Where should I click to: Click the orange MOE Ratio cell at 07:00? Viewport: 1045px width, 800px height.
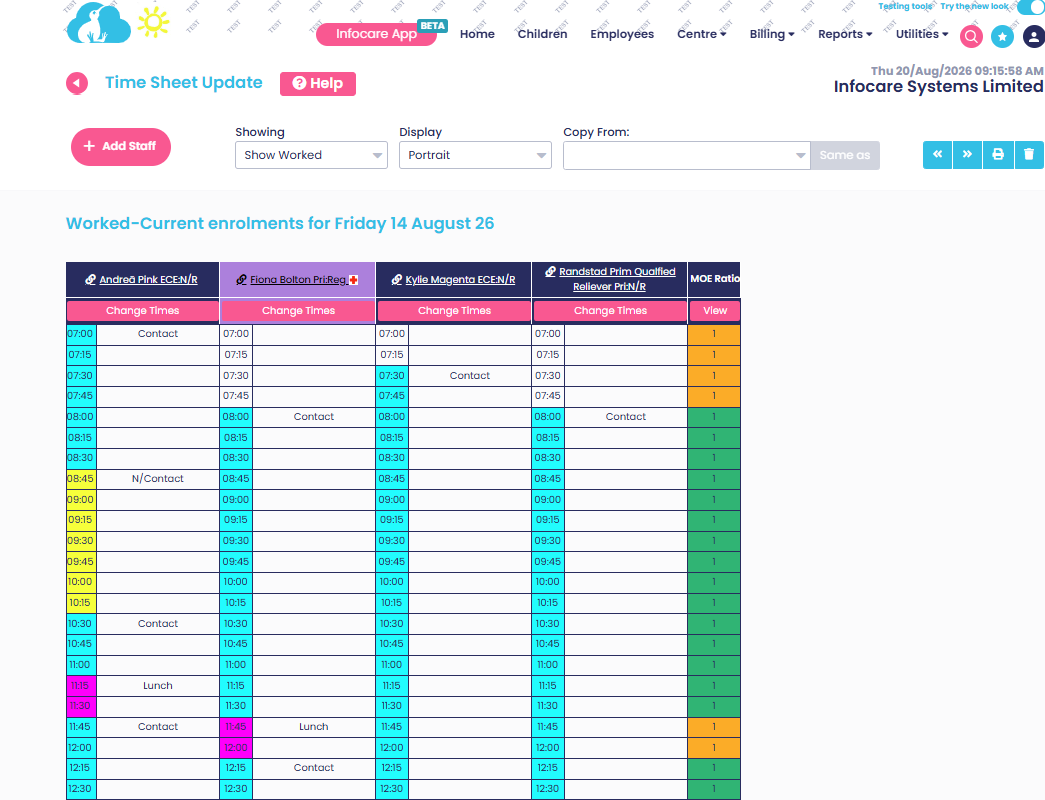click(x=714, y=334)
